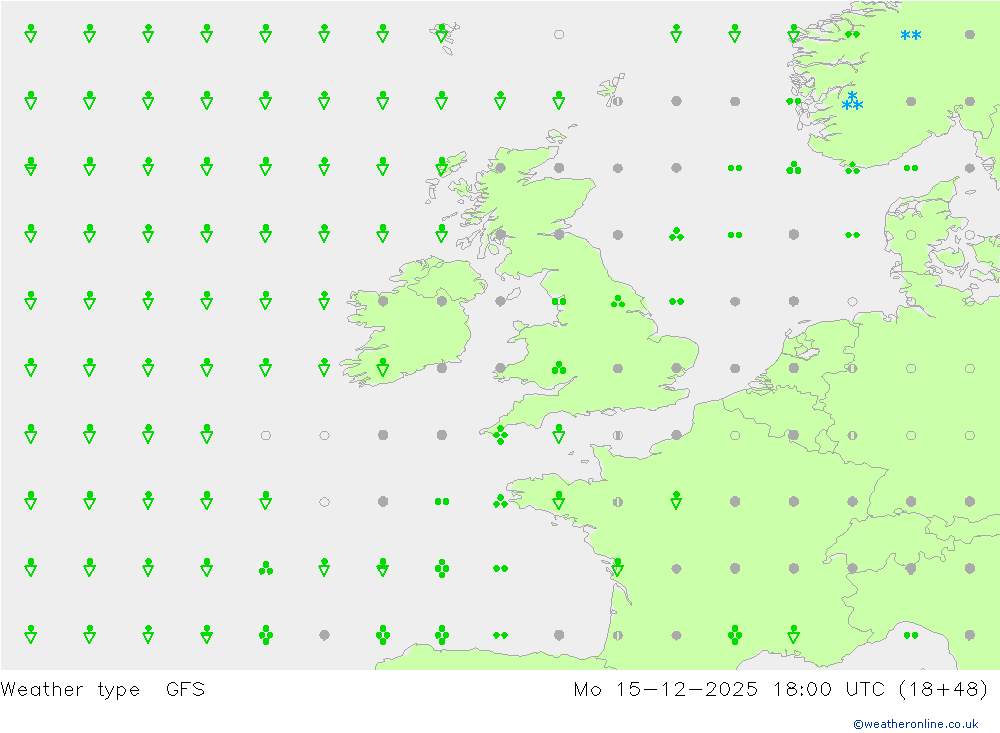Click the gray cloud dot over northern Scotland

coord(501,168)
